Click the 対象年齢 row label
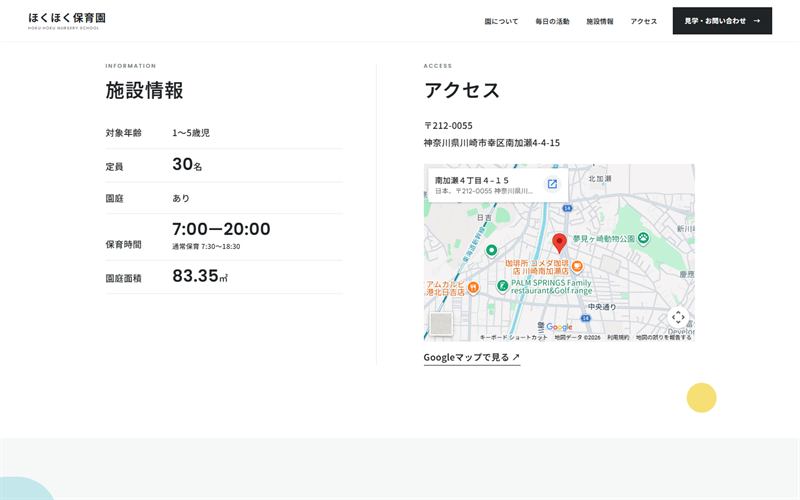Screen dimensions: 800x500 tap(123, 133)
